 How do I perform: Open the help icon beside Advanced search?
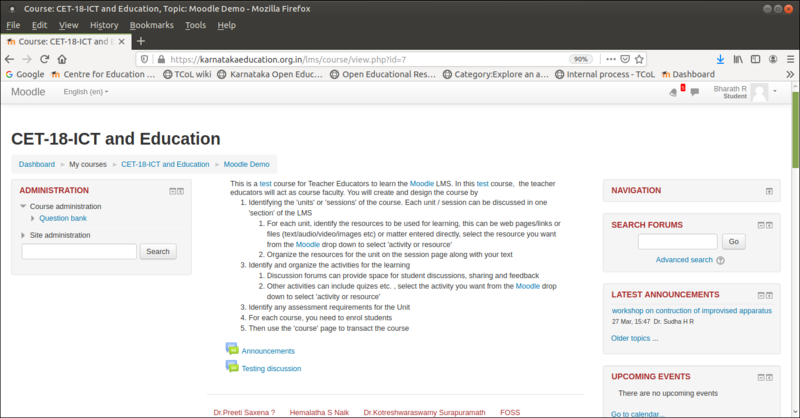click(x=720, y=260)
